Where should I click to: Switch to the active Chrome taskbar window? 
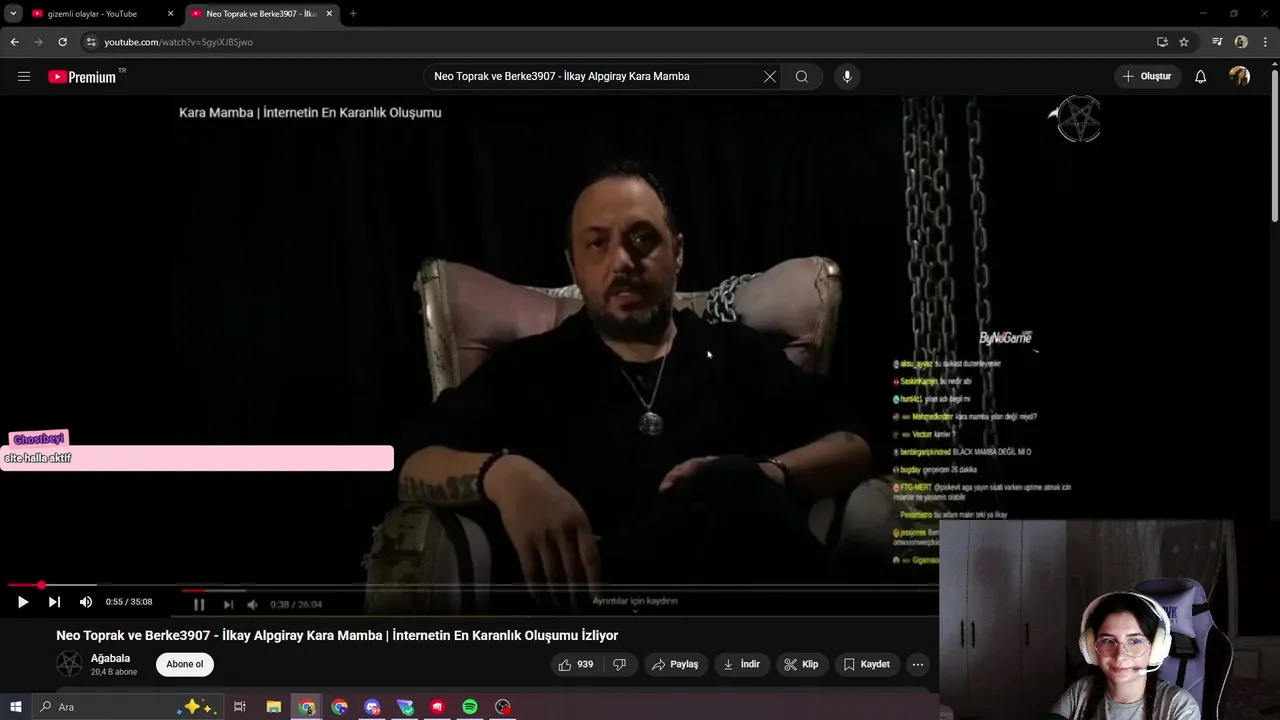click(x=307, y=707)
